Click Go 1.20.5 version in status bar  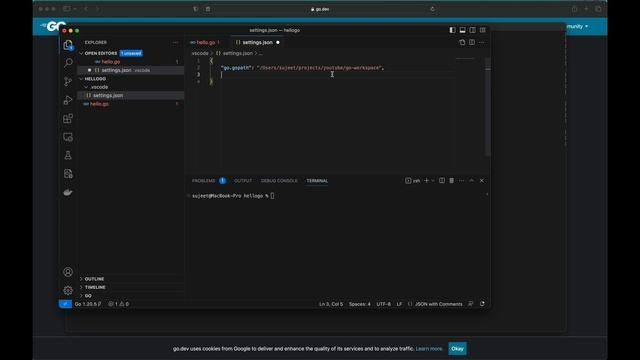click(x=88, y=304)
